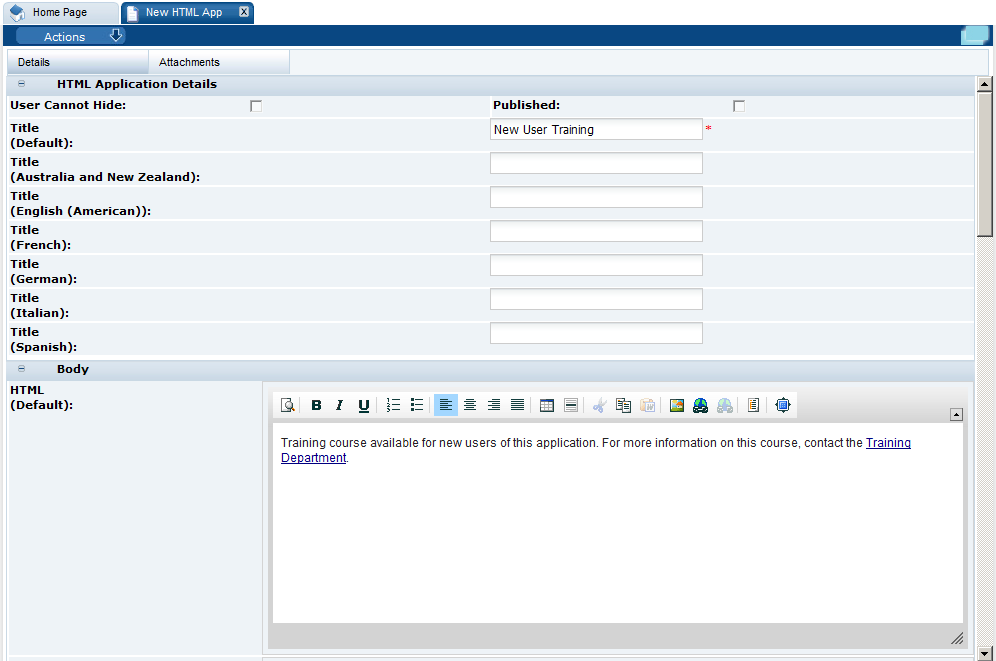Viewport: 996px width, 661px height.
Task: Toggle center text alignment
Action: pos(470,405)
